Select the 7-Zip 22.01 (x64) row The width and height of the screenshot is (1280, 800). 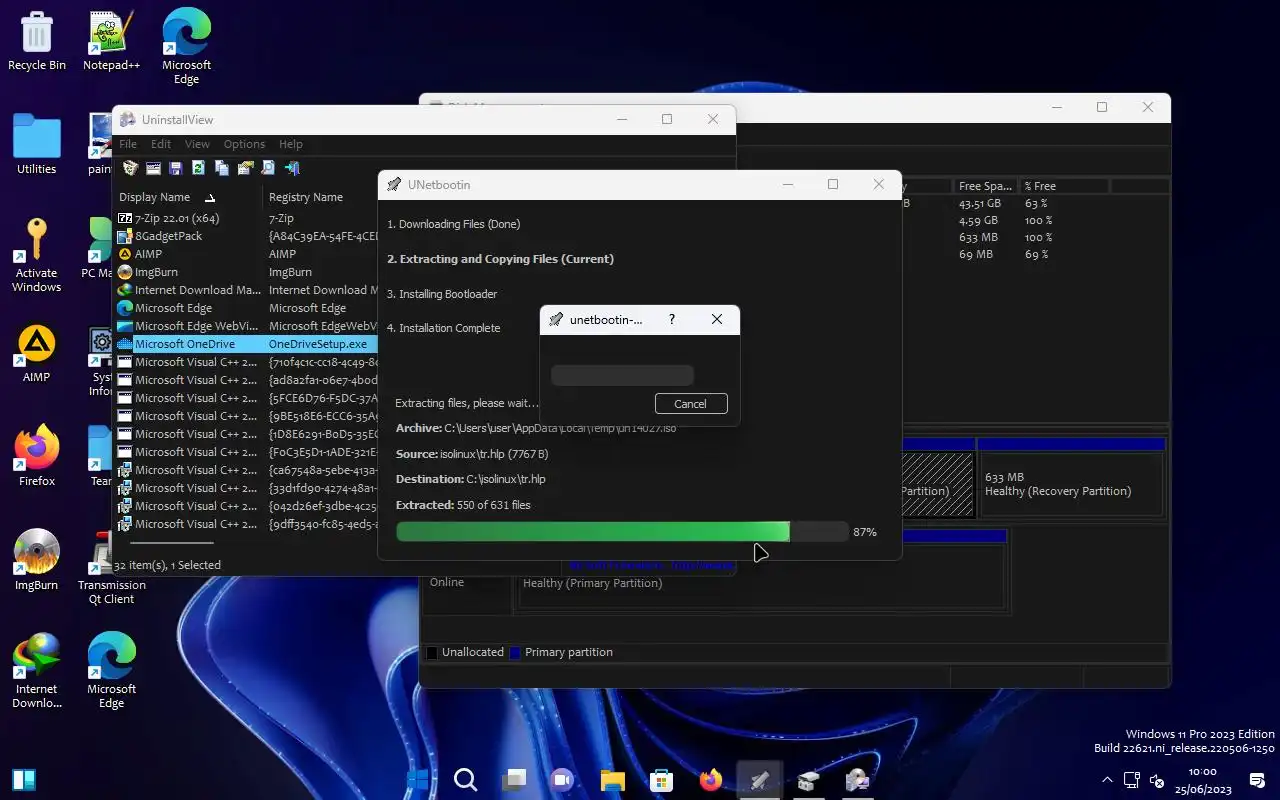pos(246,218)
